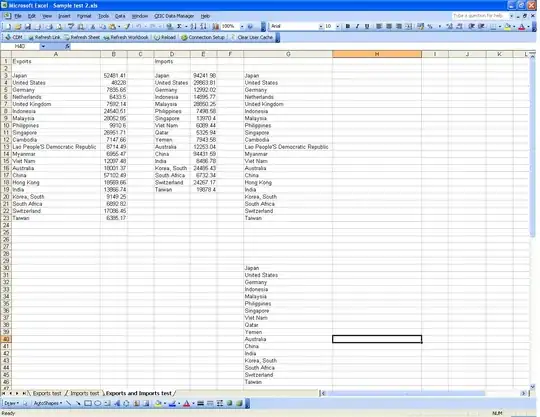Select the Rectangle drawing tool
This screenshot has width=540, height=417.
88,403
